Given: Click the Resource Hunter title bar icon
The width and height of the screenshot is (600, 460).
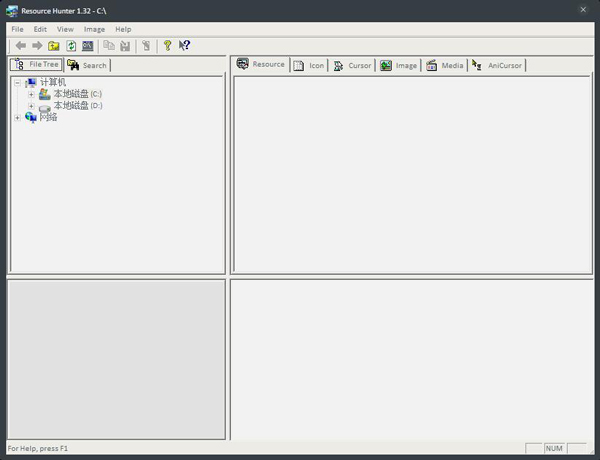Looking at the screenshot, I should [12, 11].
